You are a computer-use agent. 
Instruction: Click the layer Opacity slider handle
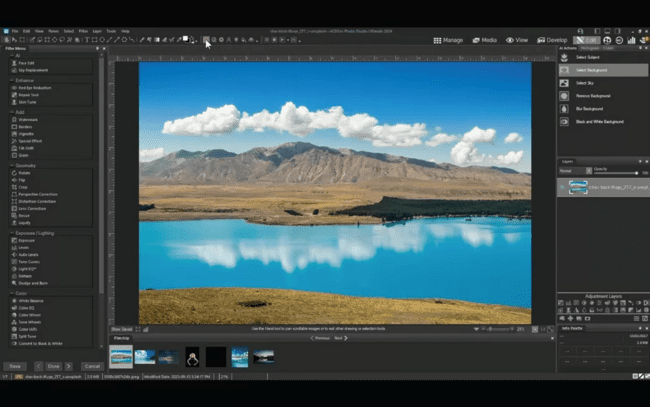point(636,173)
